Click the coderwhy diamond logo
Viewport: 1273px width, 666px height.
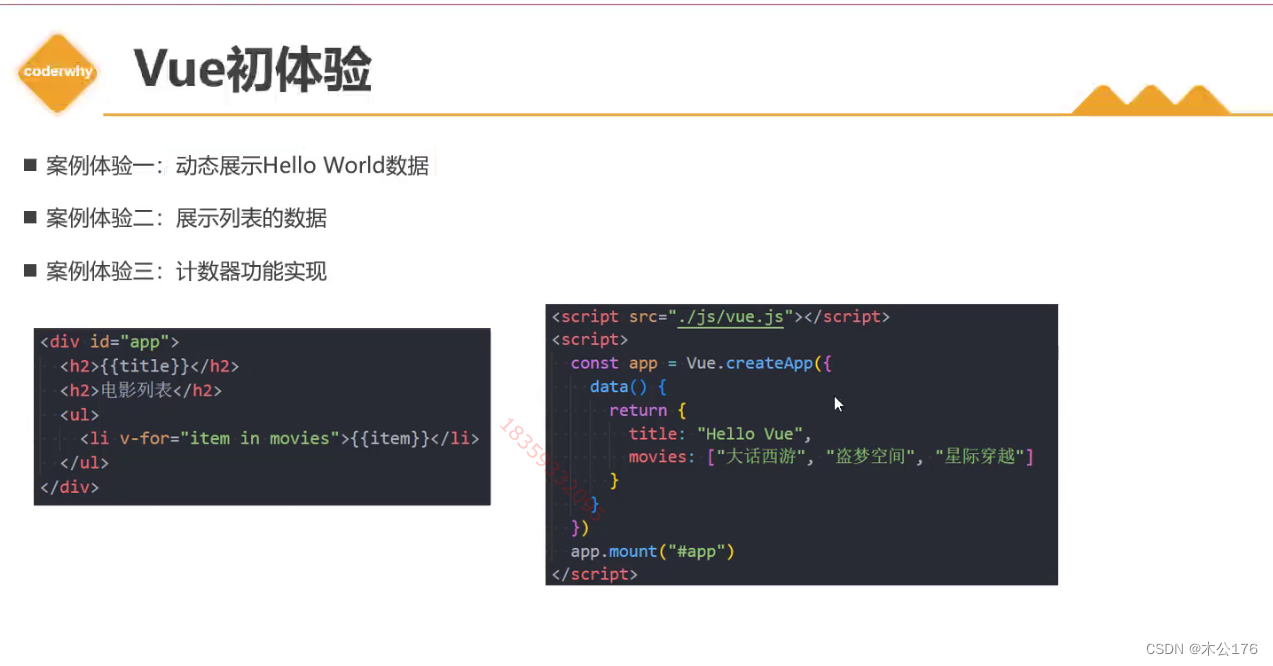[x=57, y=72]
